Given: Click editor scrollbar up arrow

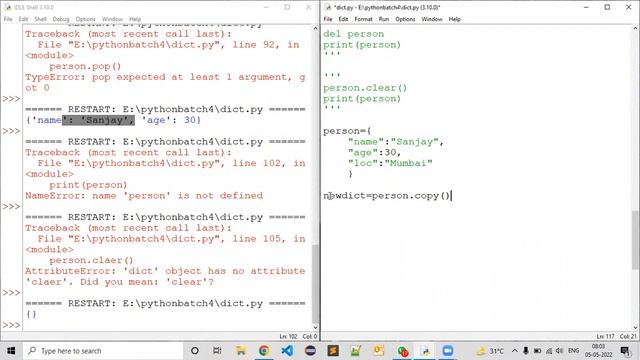Looking at the screenshot, I should click(x=636, y=28).
